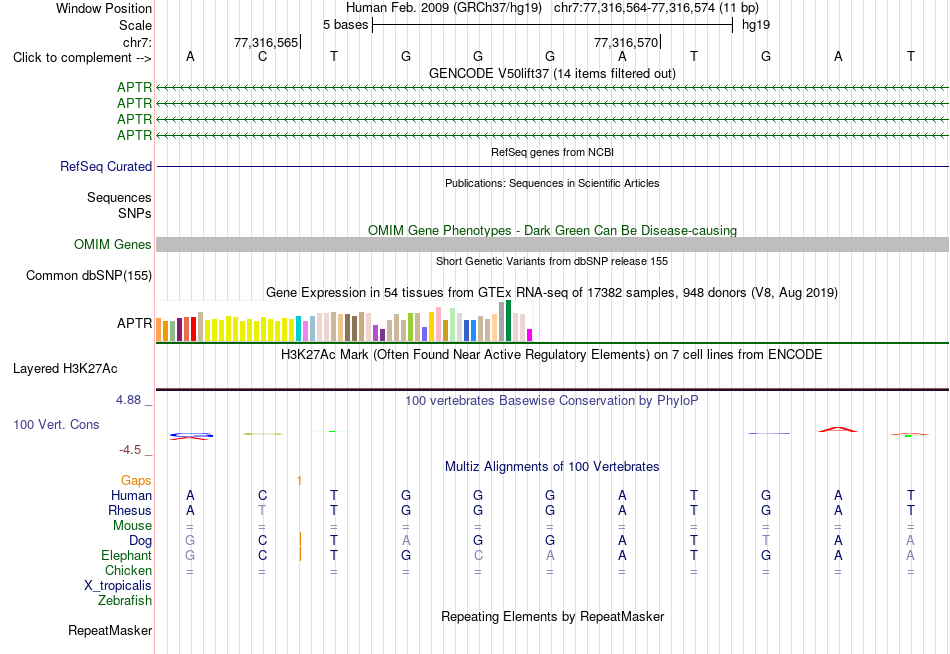Viewport: 950px width, 654px height.
Task: Click the Sequences track label
Action: (119, 198)
